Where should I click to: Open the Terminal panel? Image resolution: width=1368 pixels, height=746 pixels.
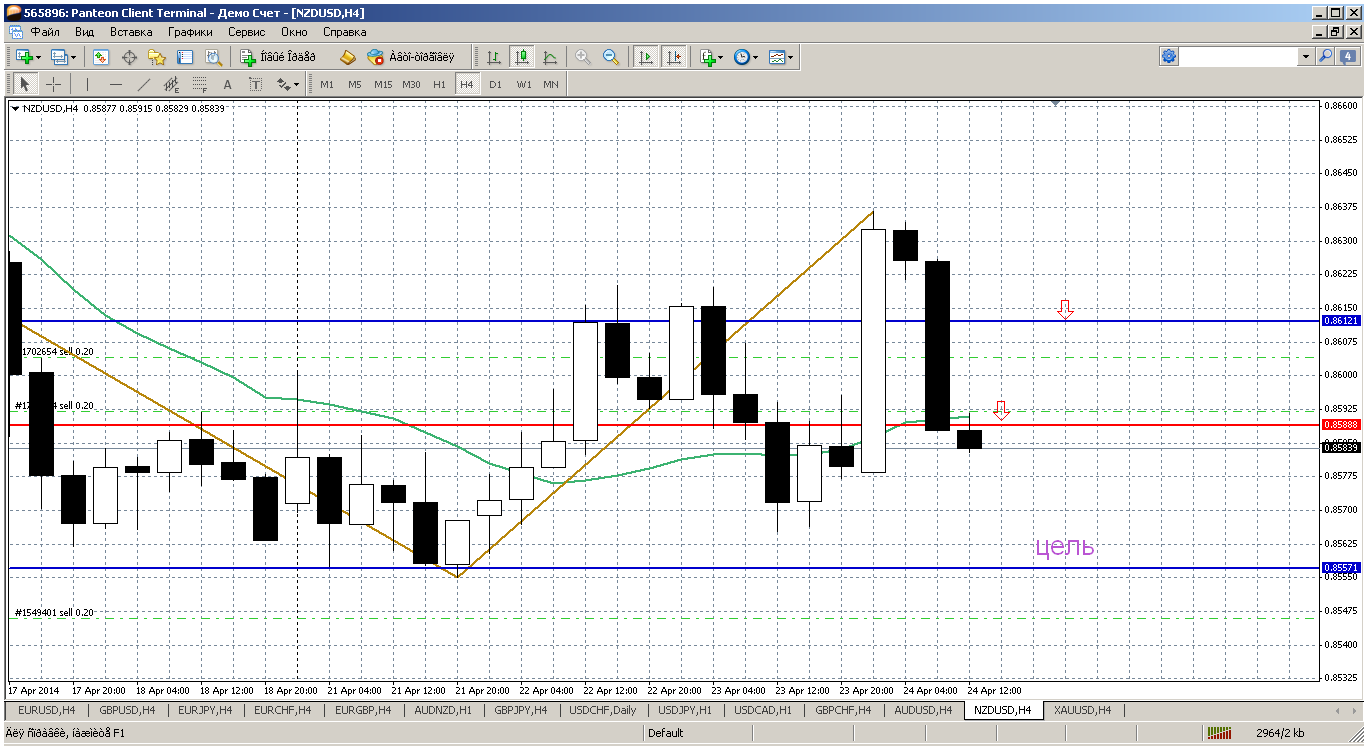(185, 58)
